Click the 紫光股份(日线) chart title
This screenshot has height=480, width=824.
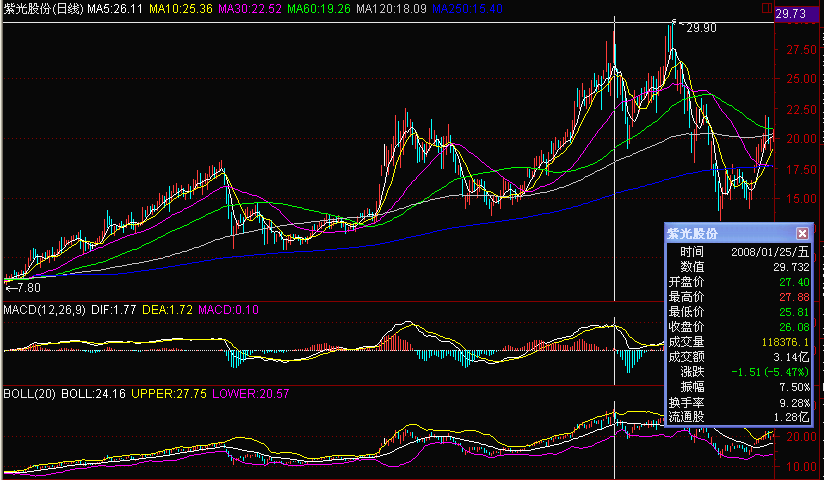[x=42, y=9]
